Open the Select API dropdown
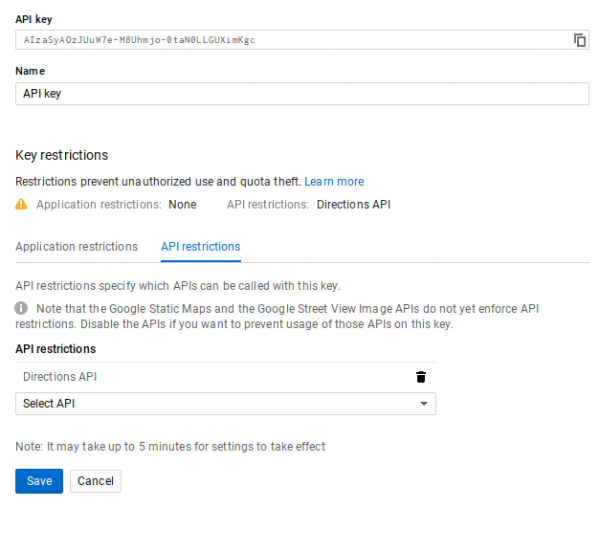The height and width of the screenshot is (552, 600). [x=225, y=403]
